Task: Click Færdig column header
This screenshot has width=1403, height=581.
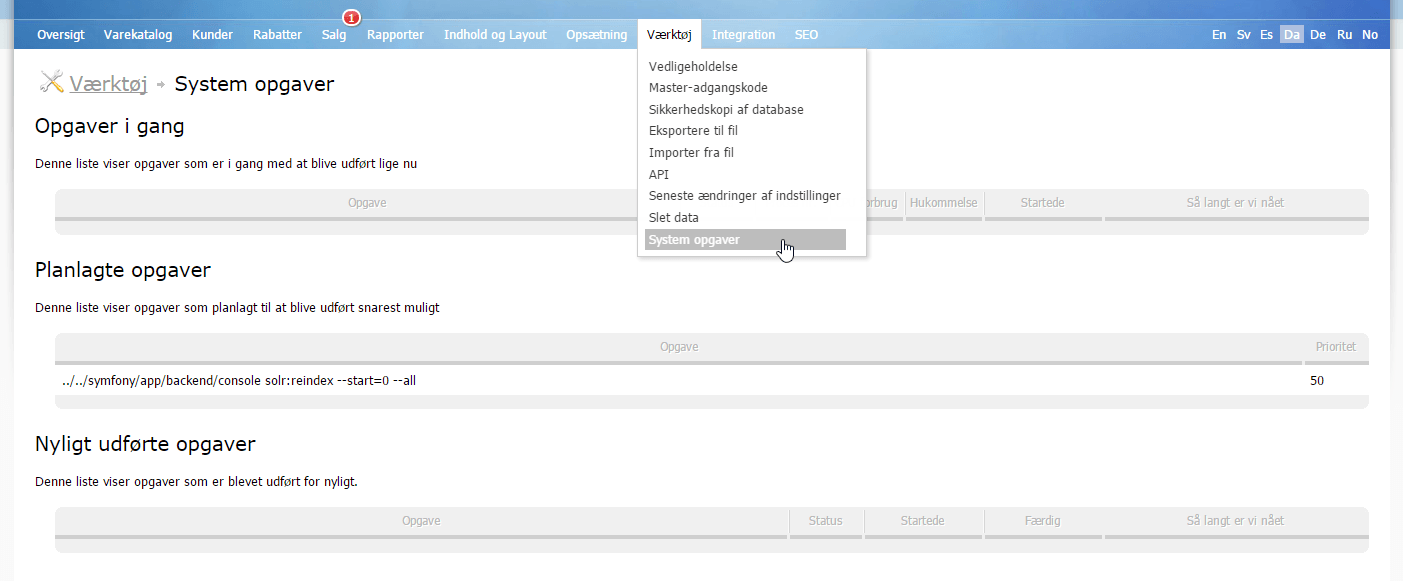Action: tap(1043, 521)
